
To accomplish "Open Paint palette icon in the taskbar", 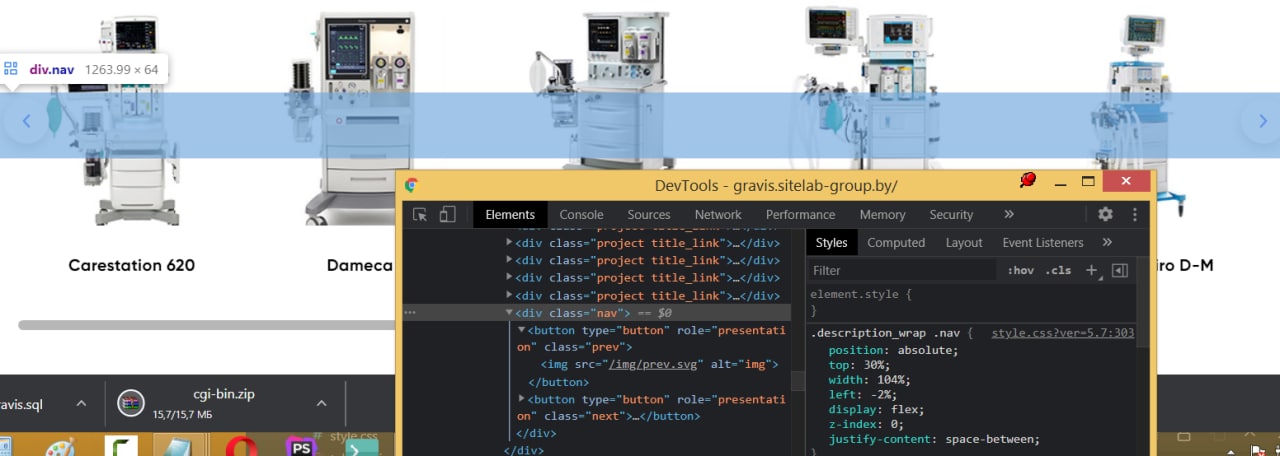I will (x=60, y=447).
